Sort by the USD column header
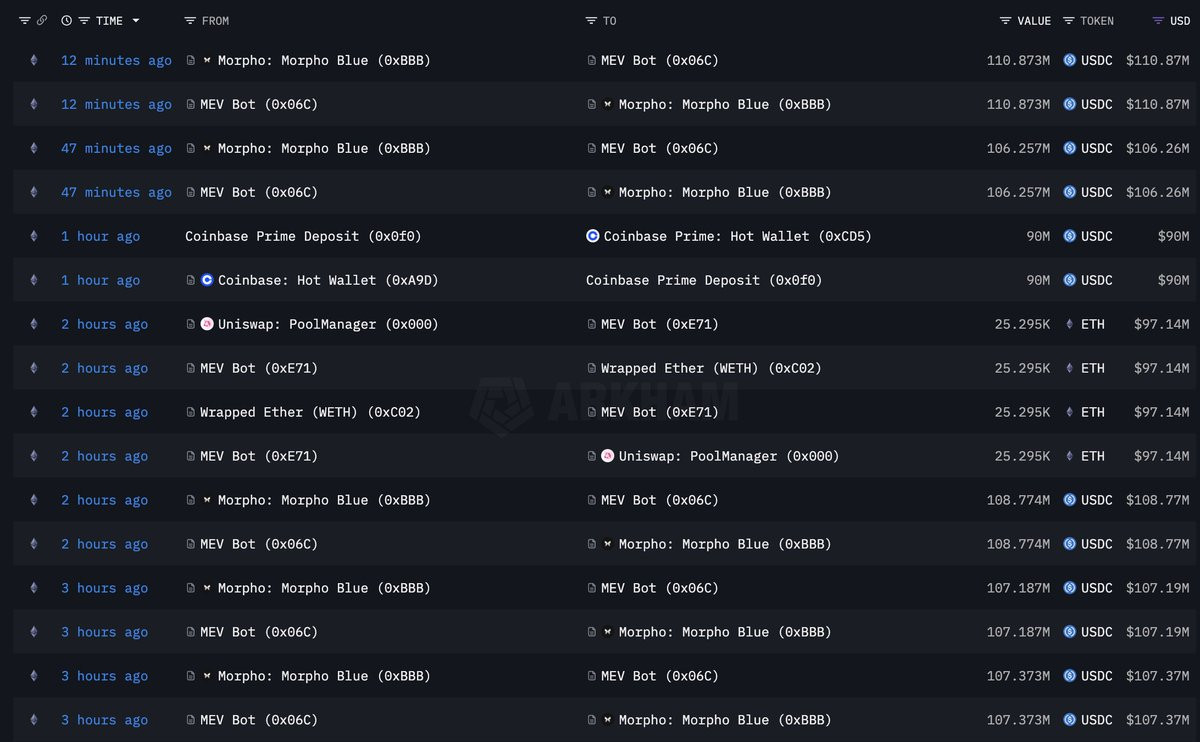The image size is (1200, 742). 1180,20
